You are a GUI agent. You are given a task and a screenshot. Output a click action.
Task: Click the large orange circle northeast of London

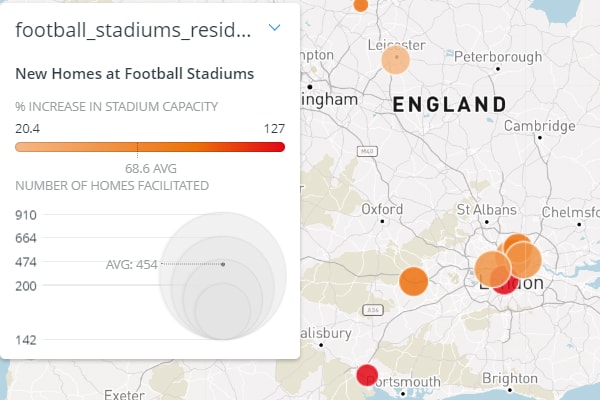tap(524, 260)
